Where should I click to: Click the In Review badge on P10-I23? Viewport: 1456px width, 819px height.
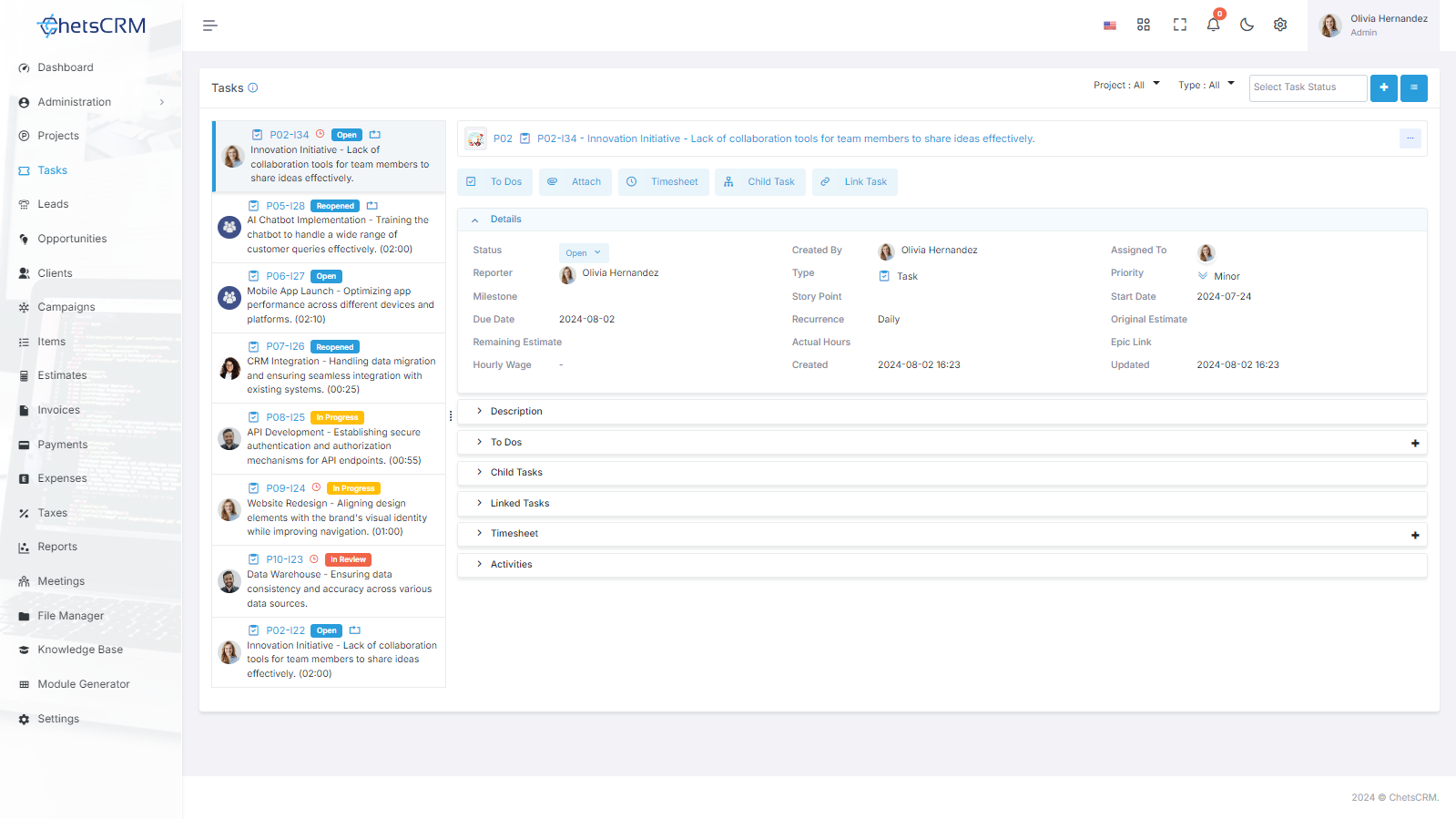tap(348, 560)
